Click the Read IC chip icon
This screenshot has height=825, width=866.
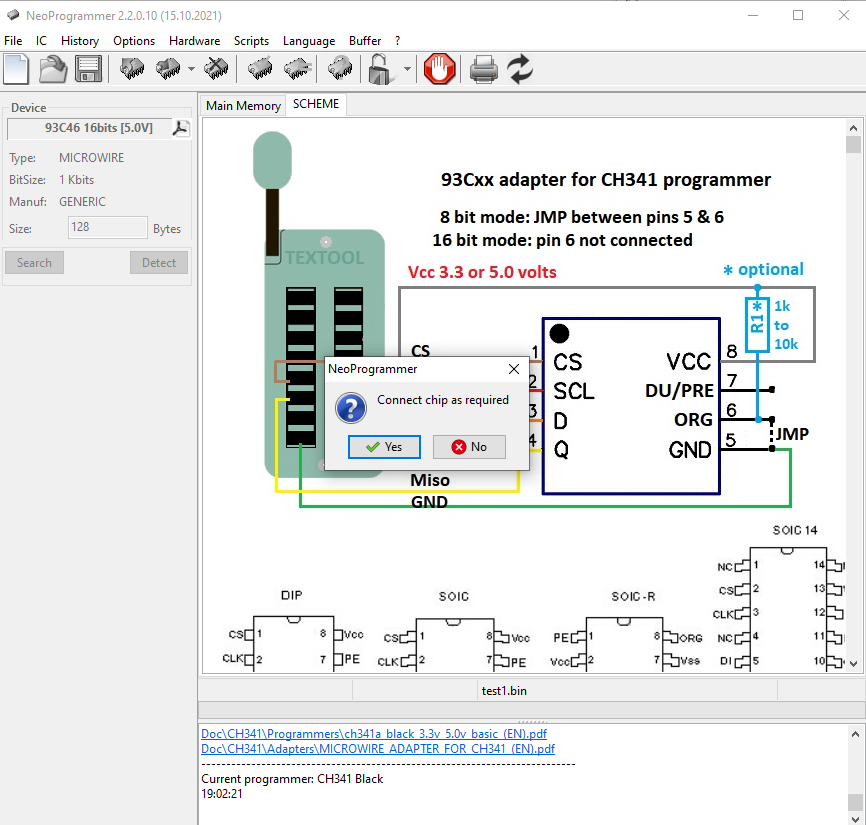coord(131,69)
